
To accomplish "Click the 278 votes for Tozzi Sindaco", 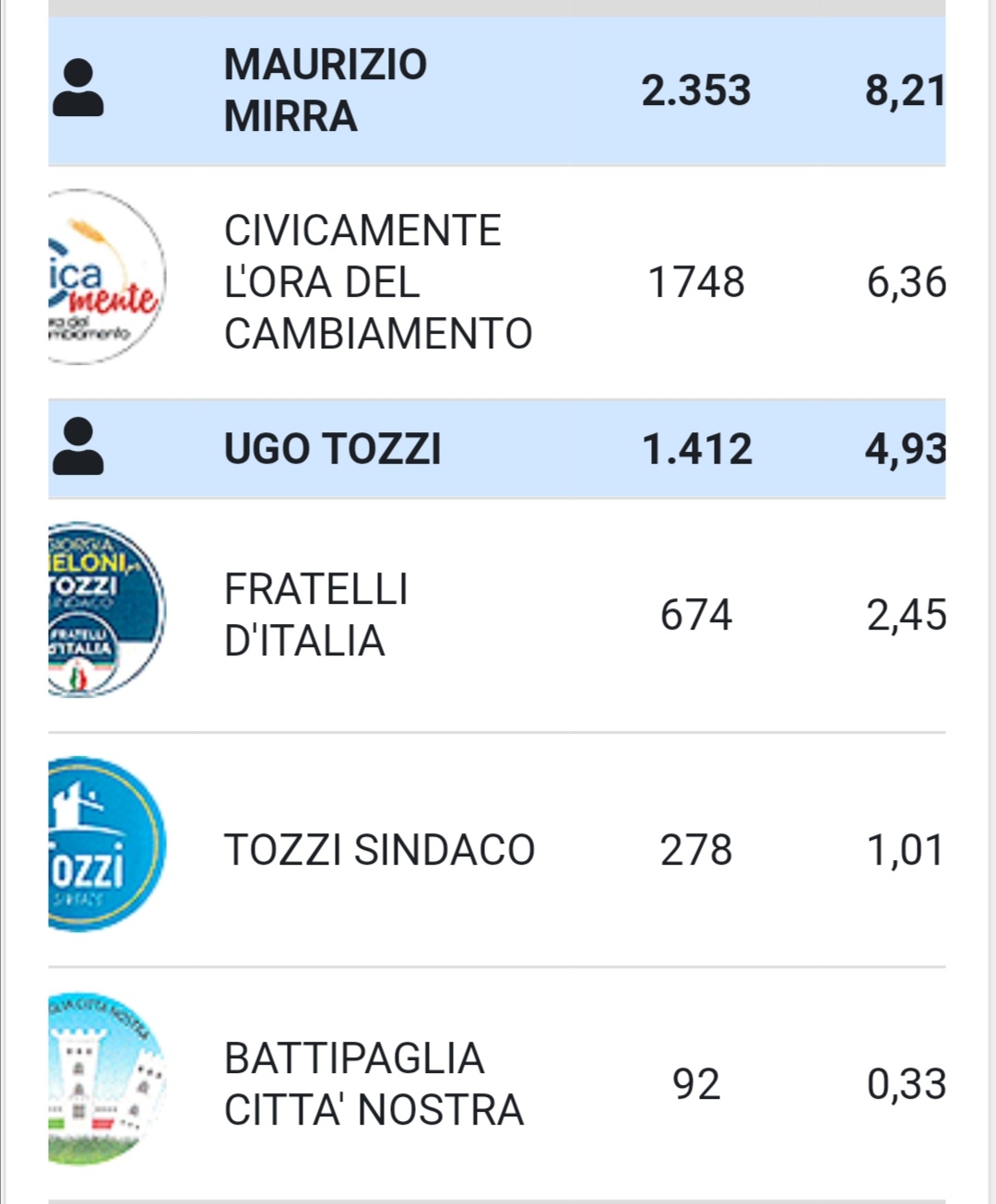I will [696, 850].
